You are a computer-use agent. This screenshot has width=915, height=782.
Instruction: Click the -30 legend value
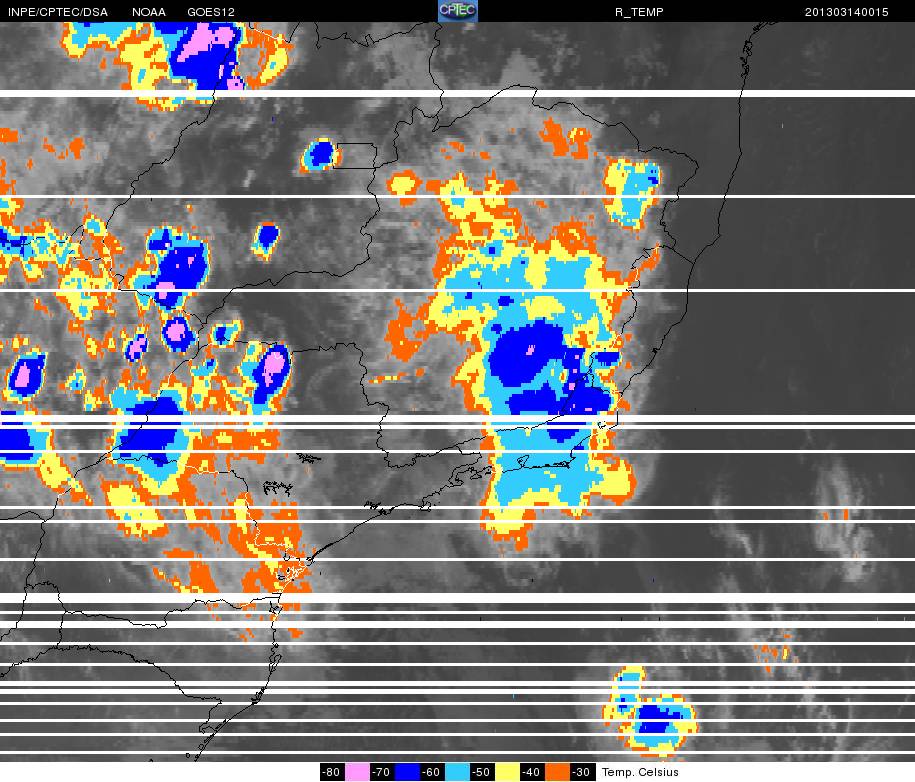581,772
